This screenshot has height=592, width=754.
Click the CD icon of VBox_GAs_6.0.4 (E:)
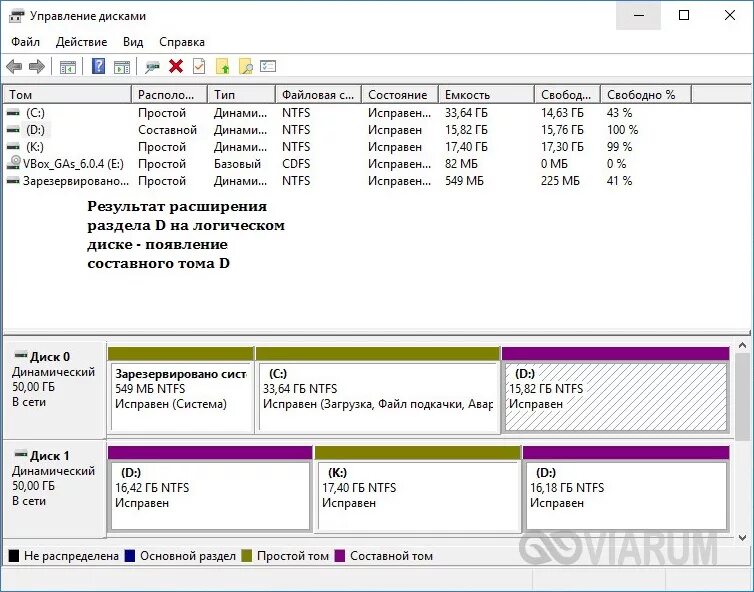(x=13, y=163)
